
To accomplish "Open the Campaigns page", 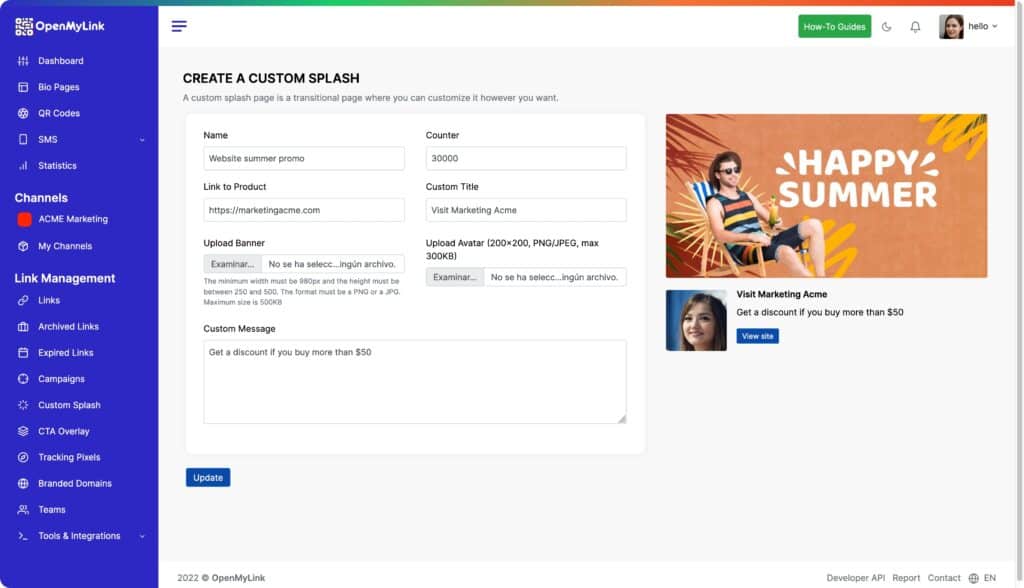I will point(61,379).
